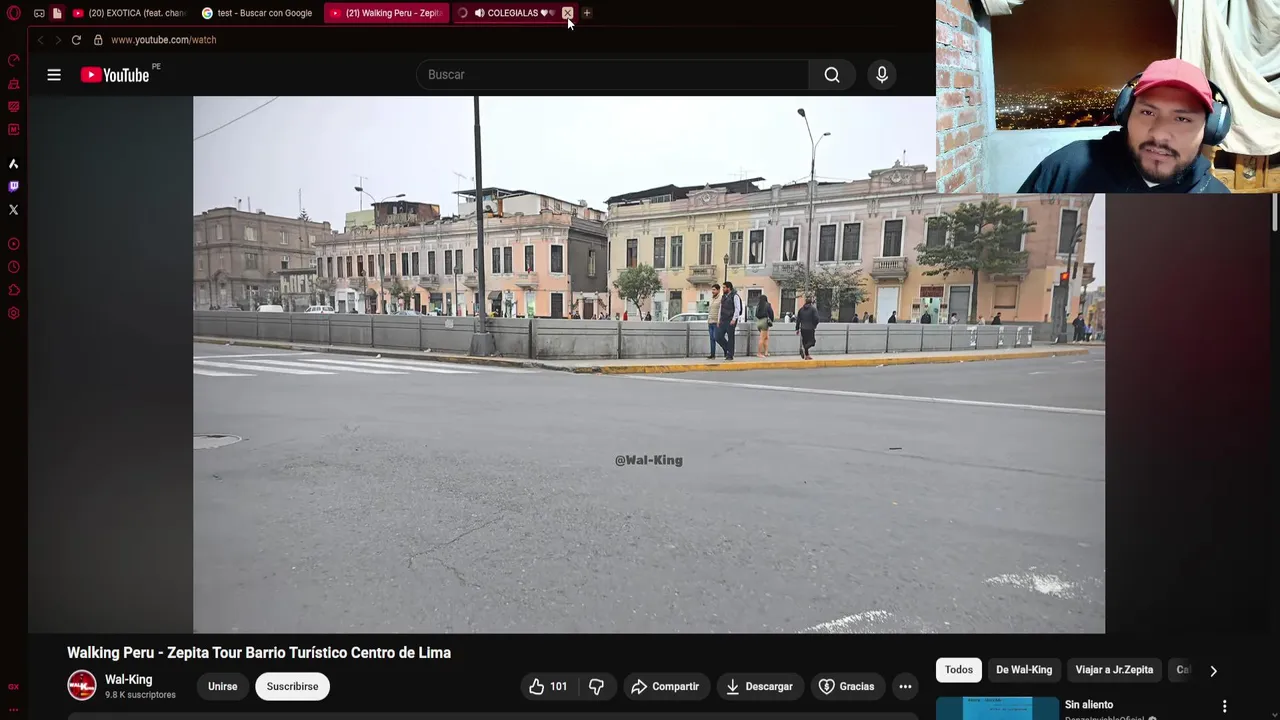Start voice search with microphone
Image resolution: width=1280 pixels, height=720 pixels.
pyautogui.click(x=882, y=75)
